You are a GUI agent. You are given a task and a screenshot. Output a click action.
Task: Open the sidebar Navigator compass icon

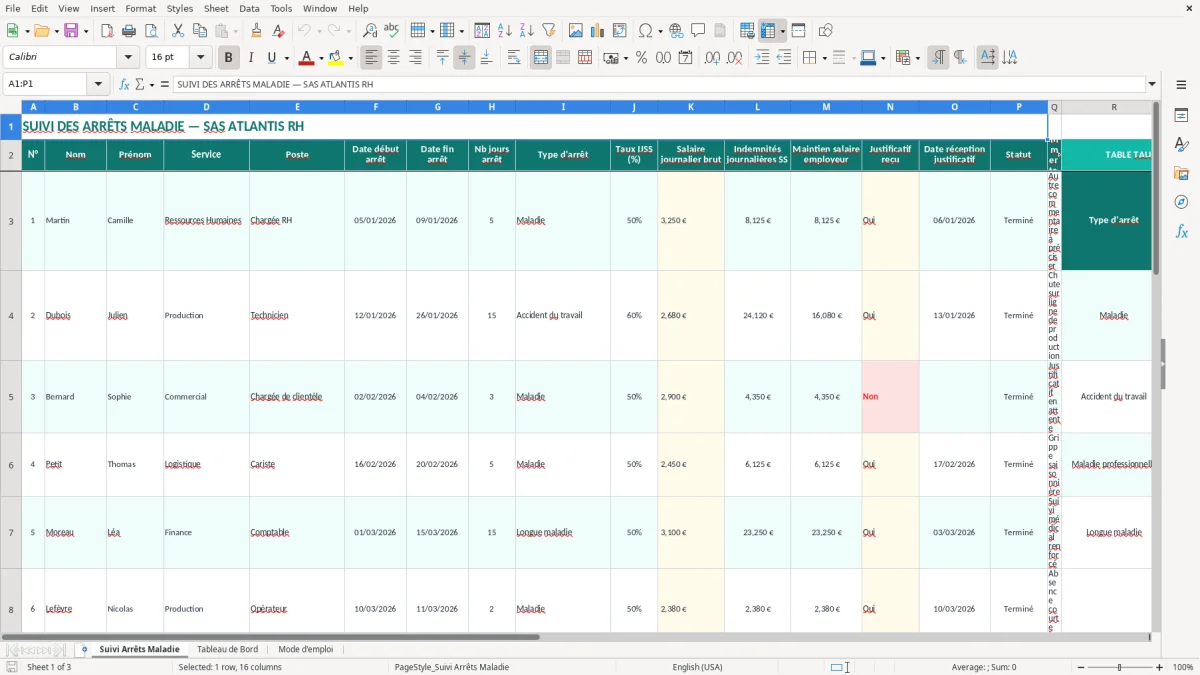tap(1181, 202)
